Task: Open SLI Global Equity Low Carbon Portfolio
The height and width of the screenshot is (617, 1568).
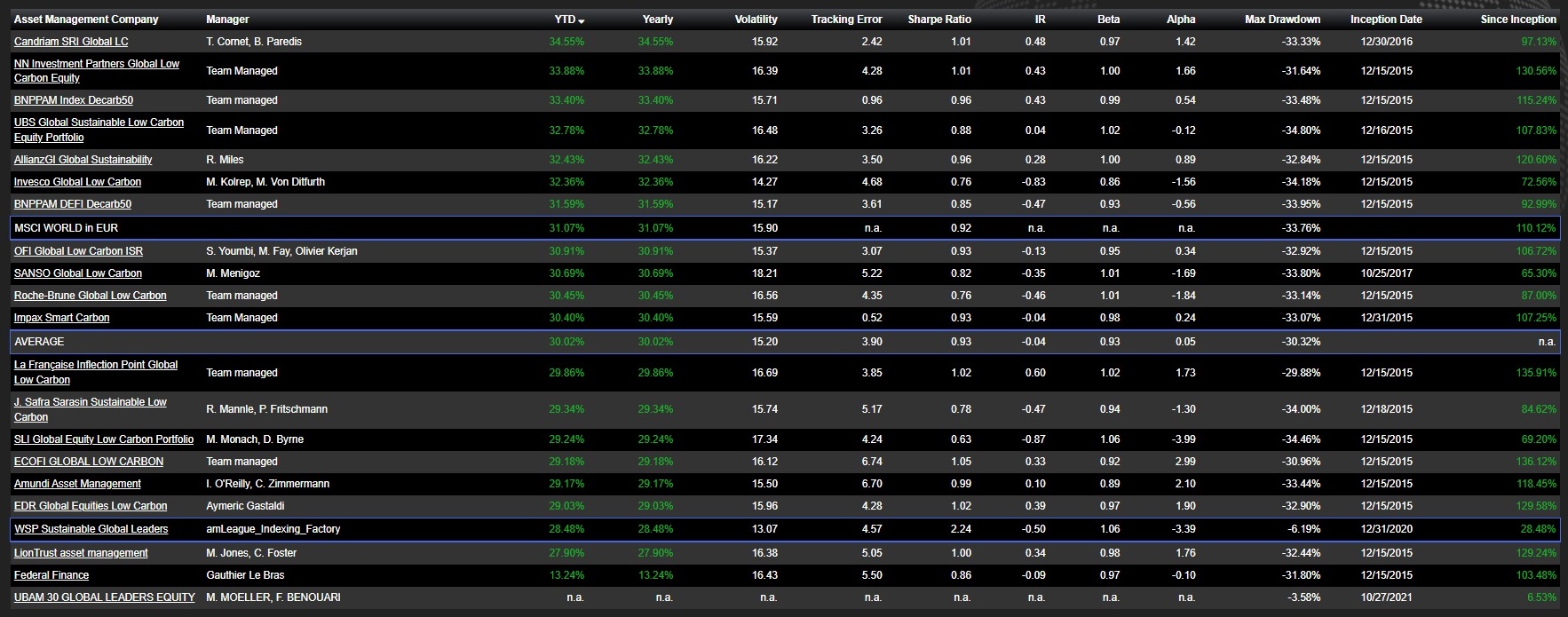Action: pyautogui.click(x=104, y=439)
